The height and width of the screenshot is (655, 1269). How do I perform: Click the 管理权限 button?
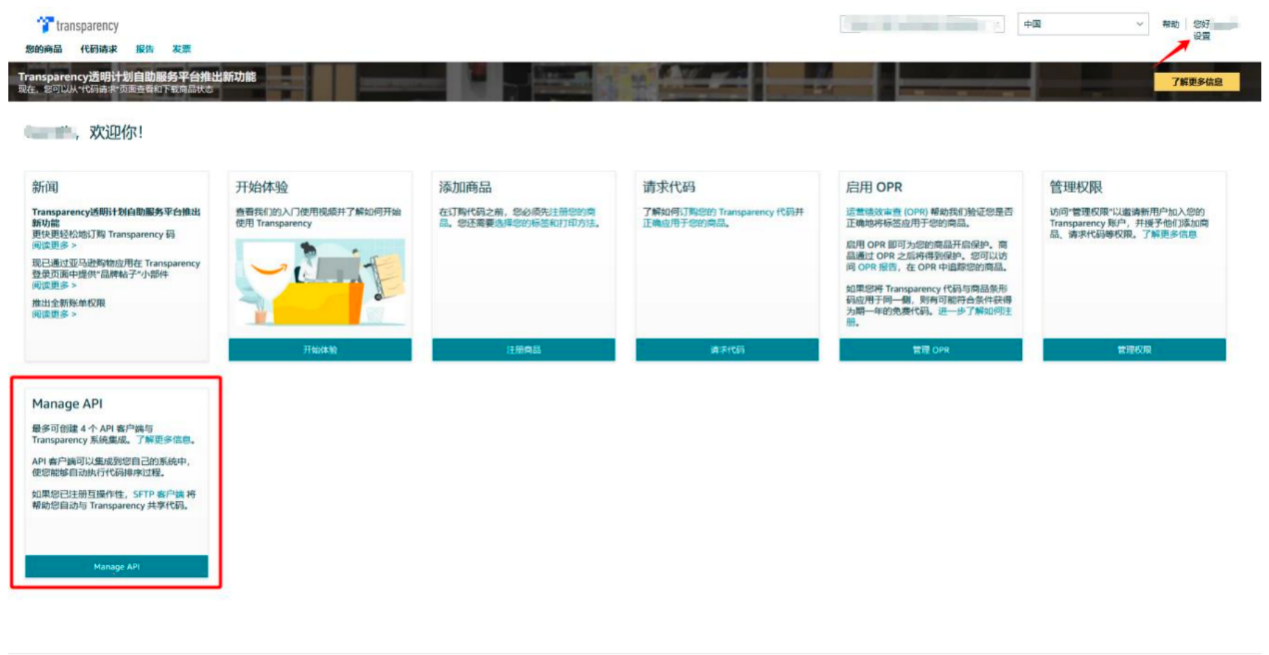click(1134, 350)
